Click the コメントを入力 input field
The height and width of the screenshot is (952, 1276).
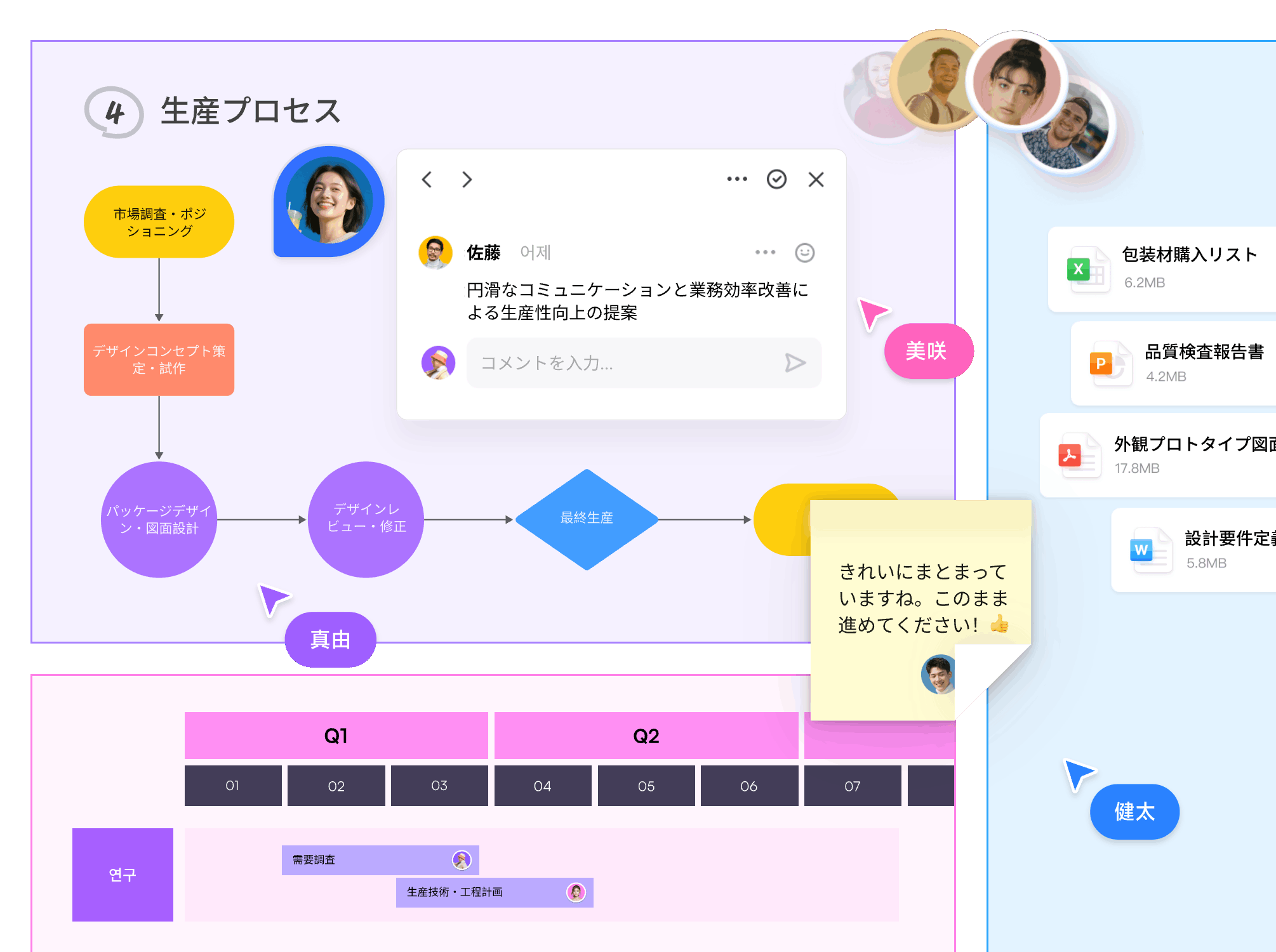(644, 363)
